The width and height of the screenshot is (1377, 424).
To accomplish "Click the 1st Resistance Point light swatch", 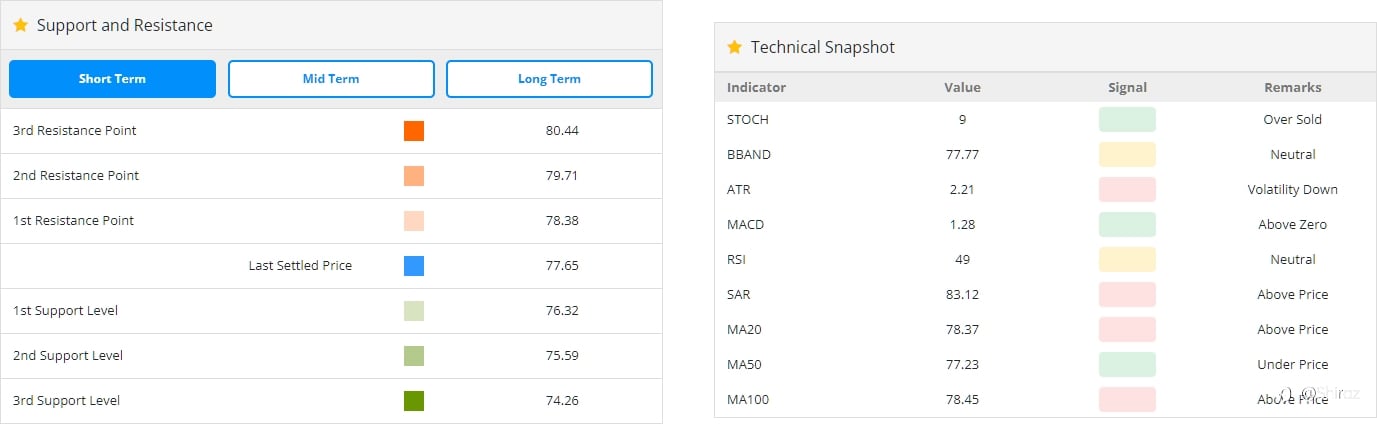I will point(414,221).
